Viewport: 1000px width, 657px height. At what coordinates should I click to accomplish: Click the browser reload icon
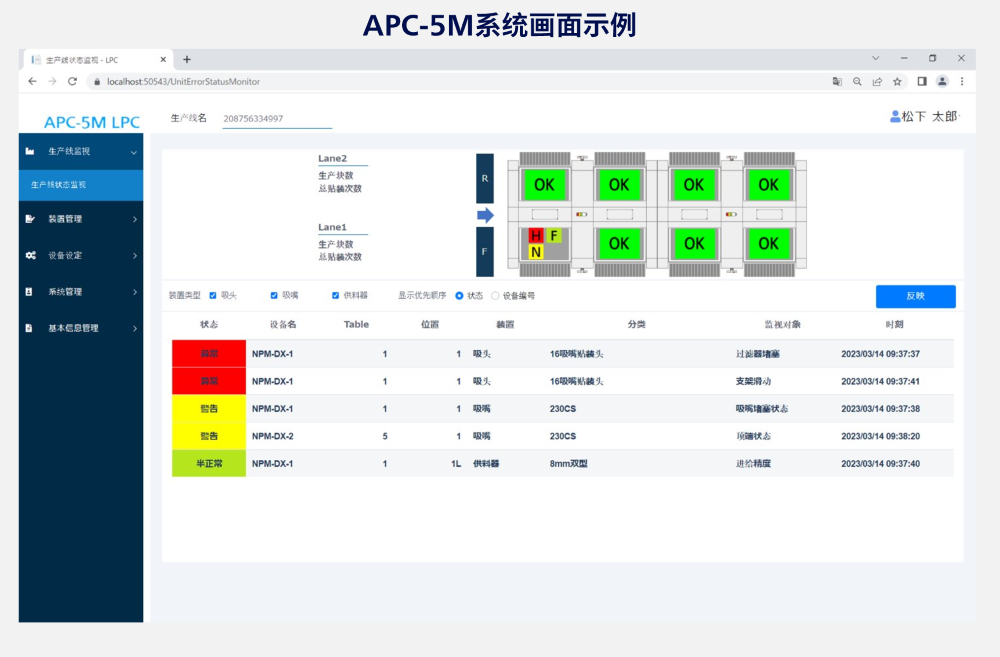click(x=72, y=81)
